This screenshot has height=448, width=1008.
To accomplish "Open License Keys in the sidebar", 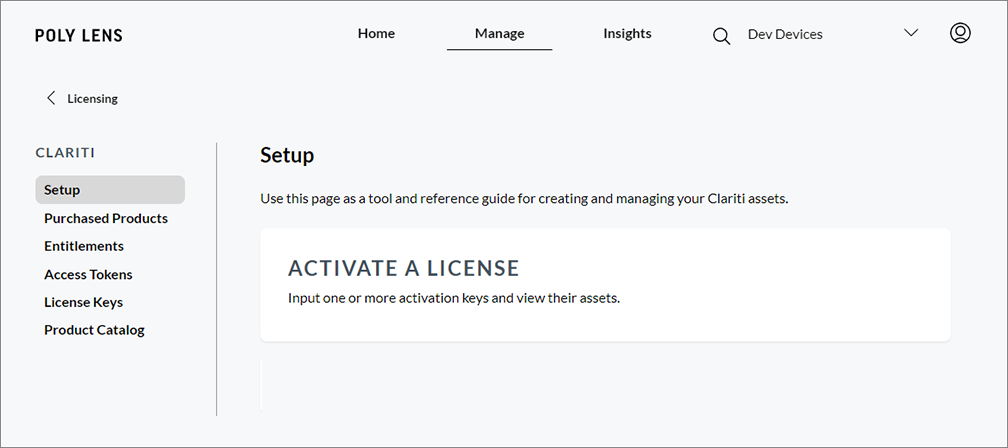I will 83,302.
